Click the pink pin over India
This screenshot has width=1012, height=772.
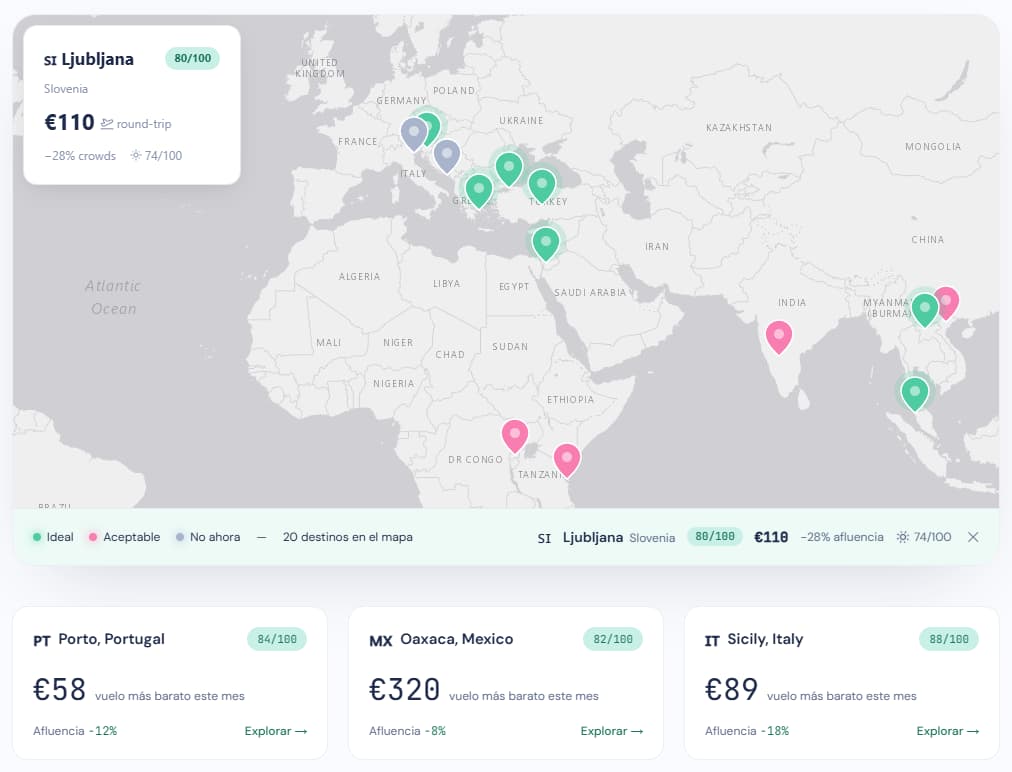[779, 337]
